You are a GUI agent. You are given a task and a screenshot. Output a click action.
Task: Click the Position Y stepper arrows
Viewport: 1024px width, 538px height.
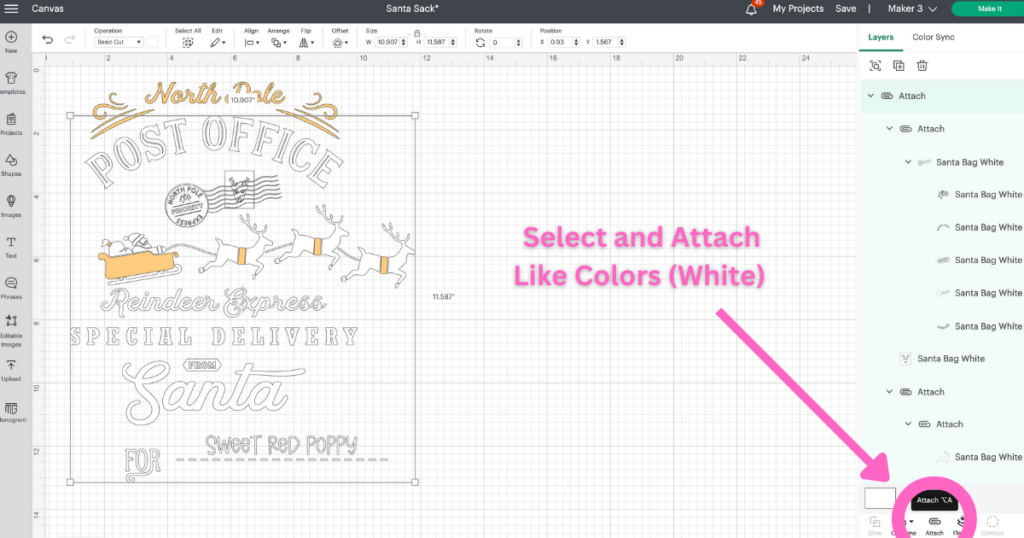click(x=622, y=42)
